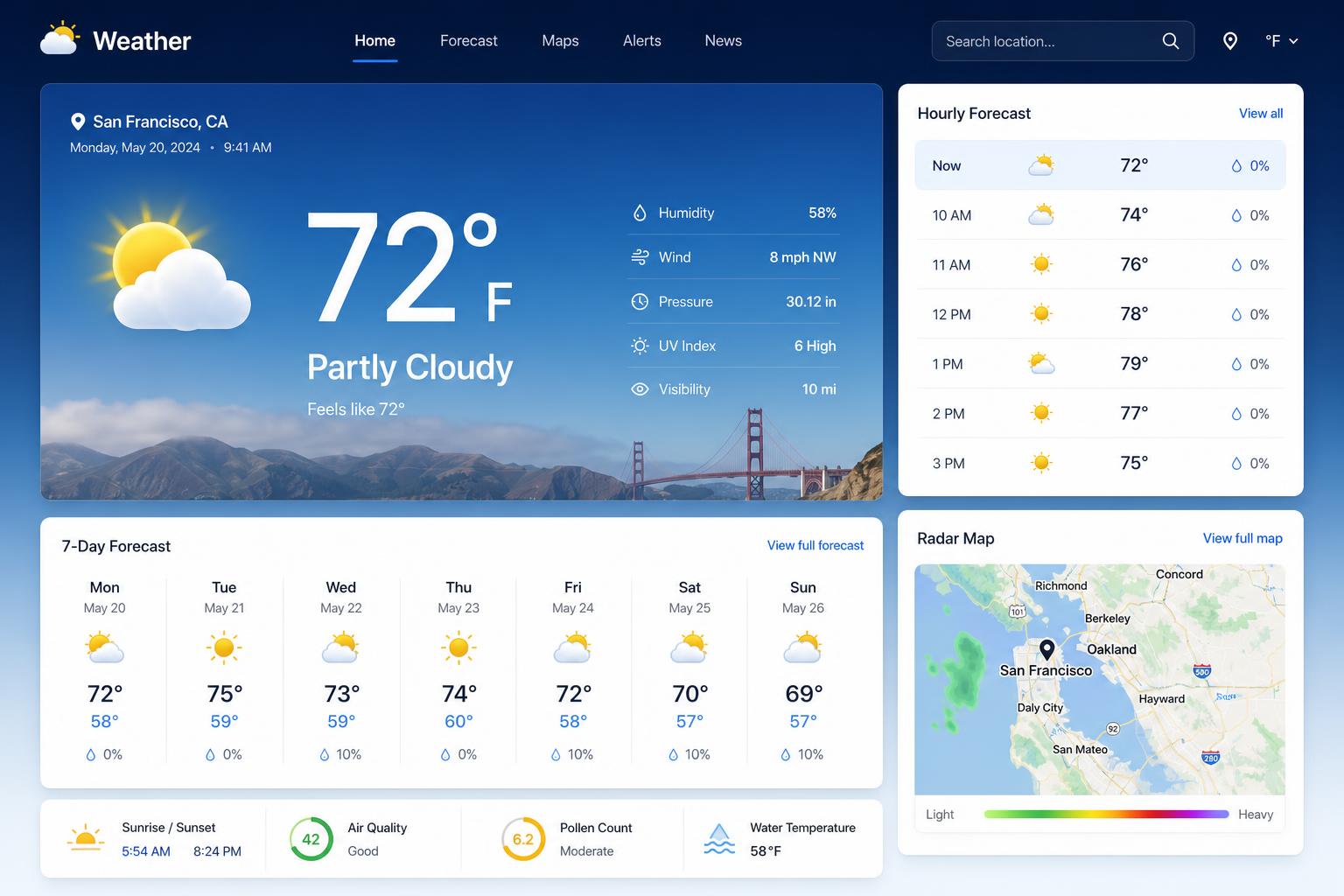Click the Oakland label on radar map
1344x896 pixels.
point(1111,649)
